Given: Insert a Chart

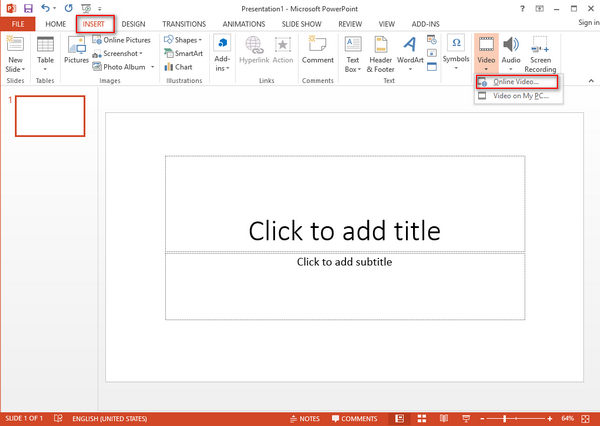Looking at the screenshot, I should (x=178, y=67).
